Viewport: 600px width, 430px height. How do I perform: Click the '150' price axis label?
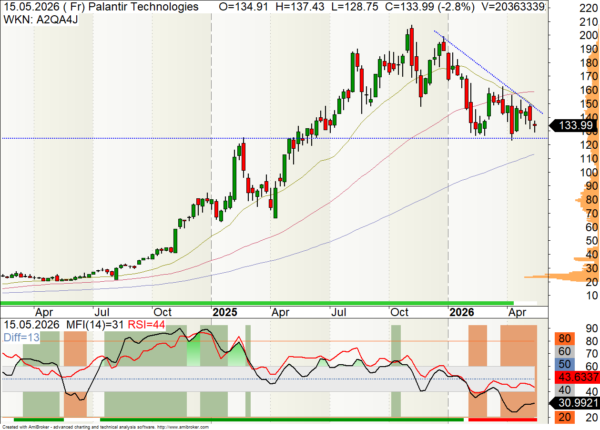pos(589,104)
